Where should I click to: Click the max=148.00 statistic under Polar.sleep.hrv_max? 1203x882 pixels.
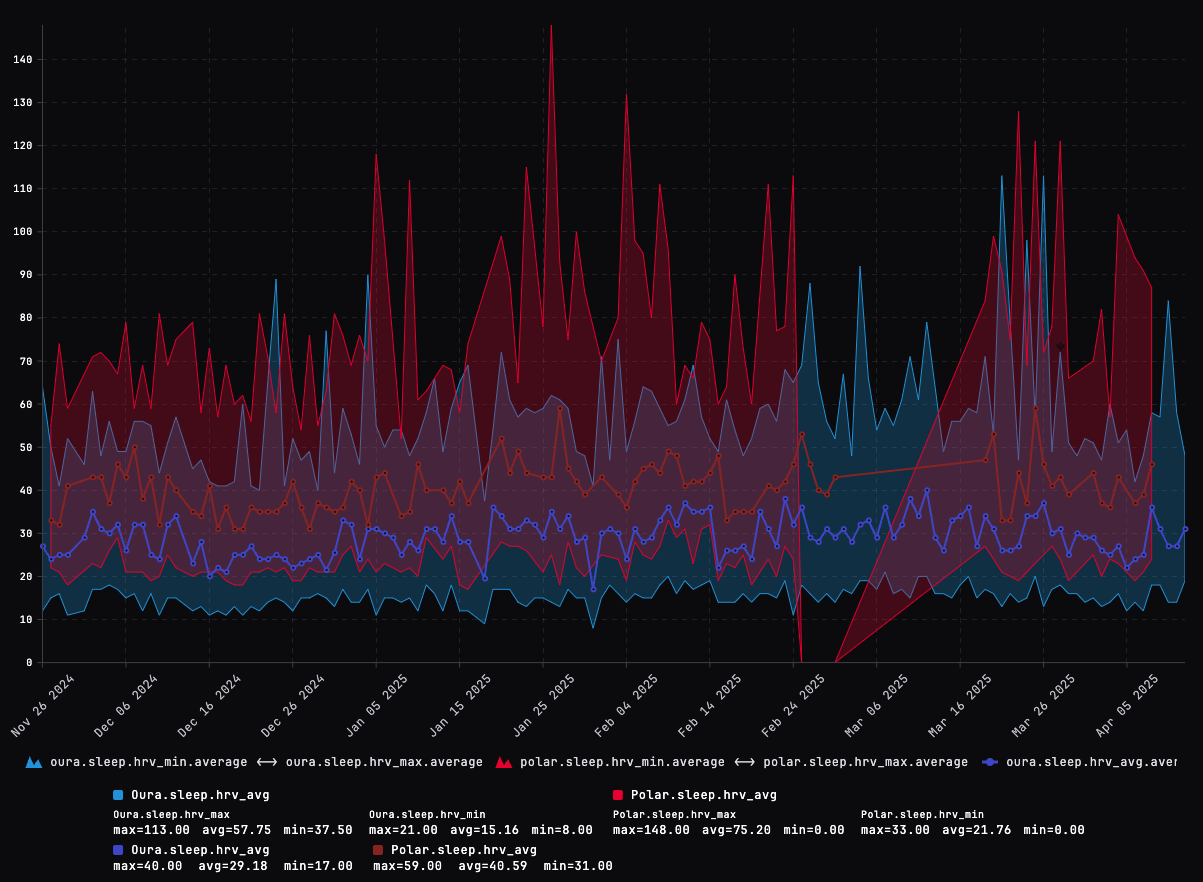pos(651,830)
